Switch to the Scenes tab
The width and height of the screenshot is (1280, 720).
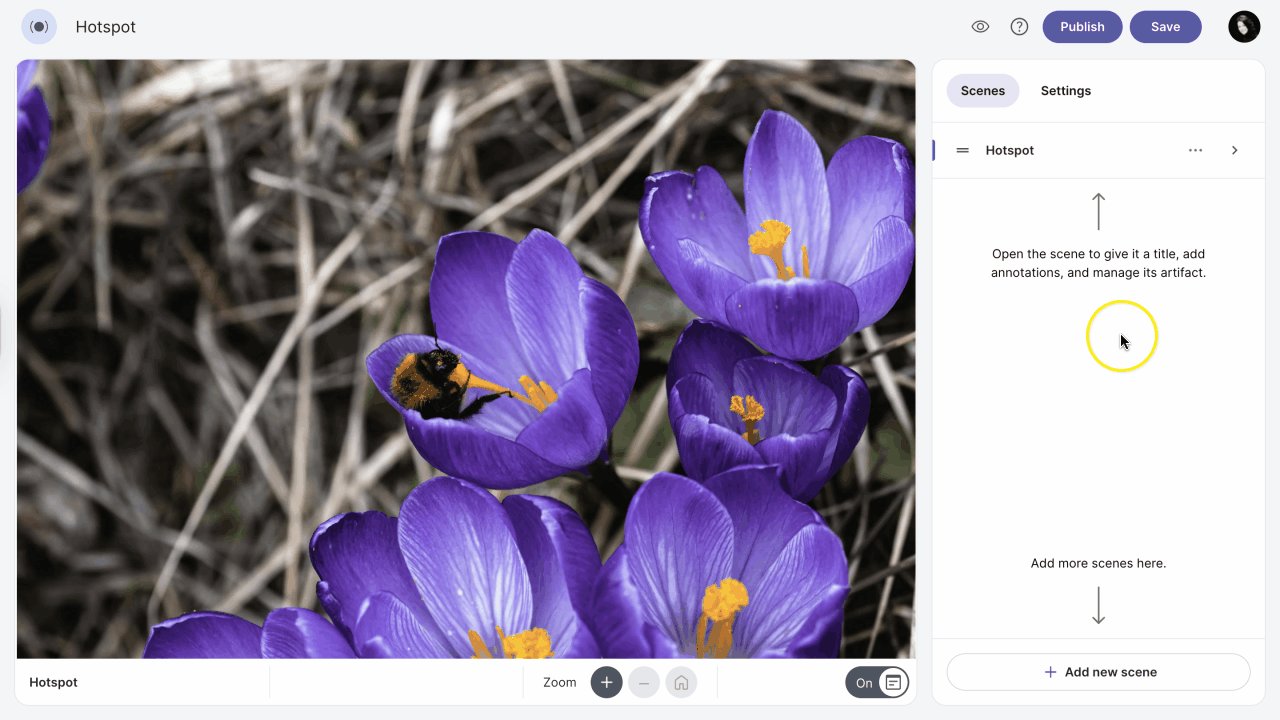(x=982, y=91)
